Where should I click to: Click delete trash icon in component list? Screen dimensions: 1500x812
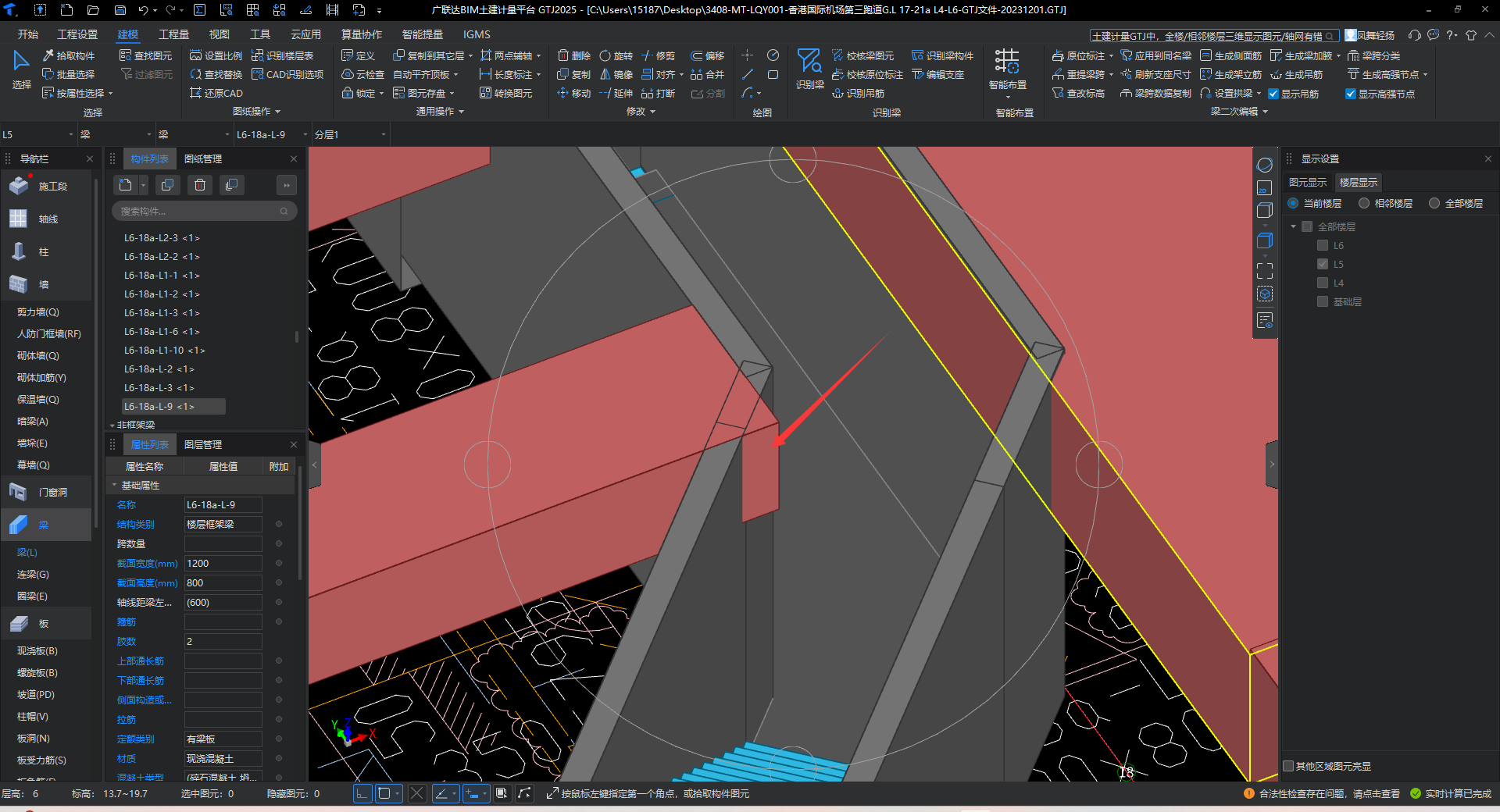(200, 185)
